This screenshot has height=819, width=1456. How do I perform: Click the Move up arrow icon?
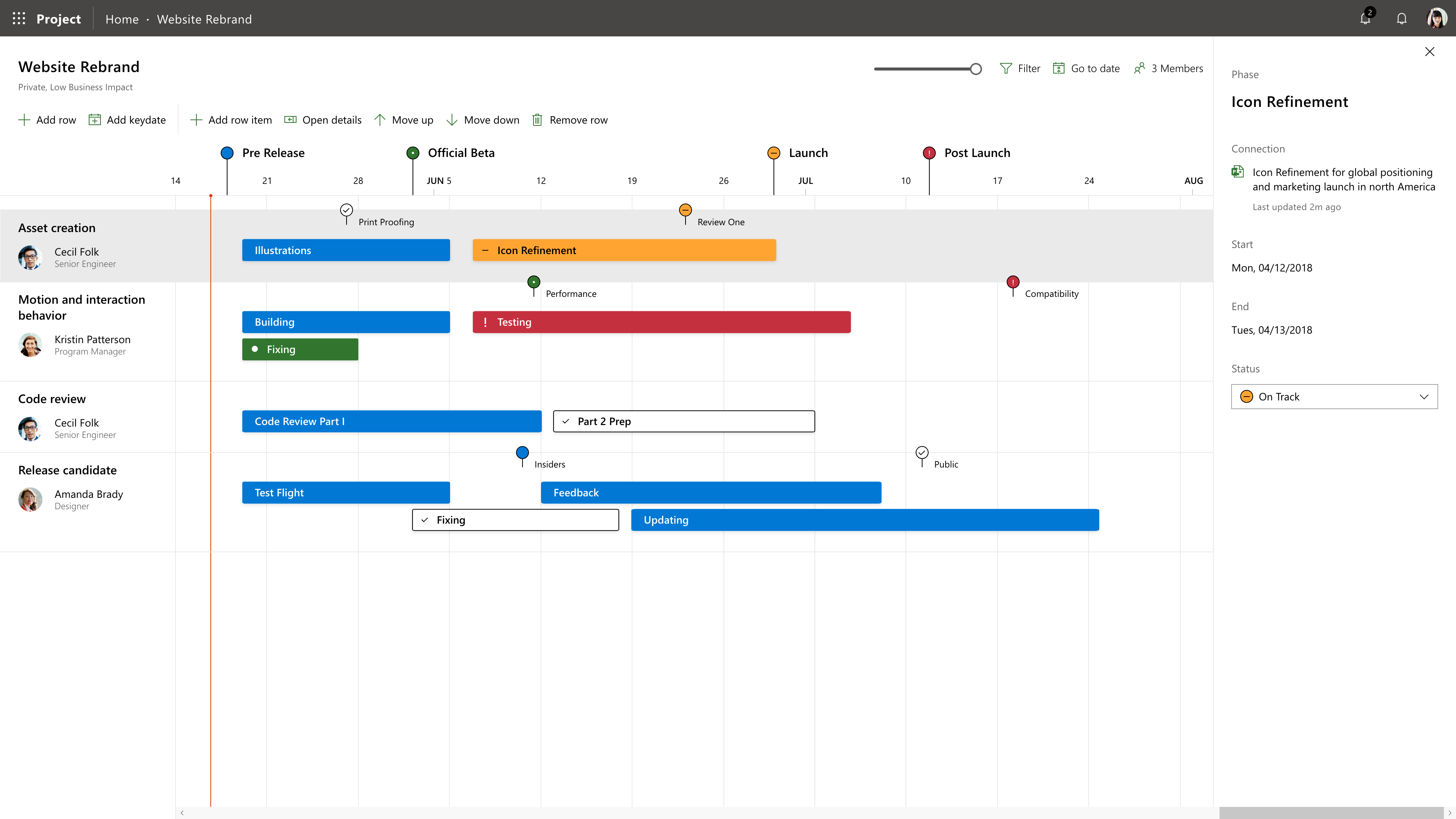[380, 119]
